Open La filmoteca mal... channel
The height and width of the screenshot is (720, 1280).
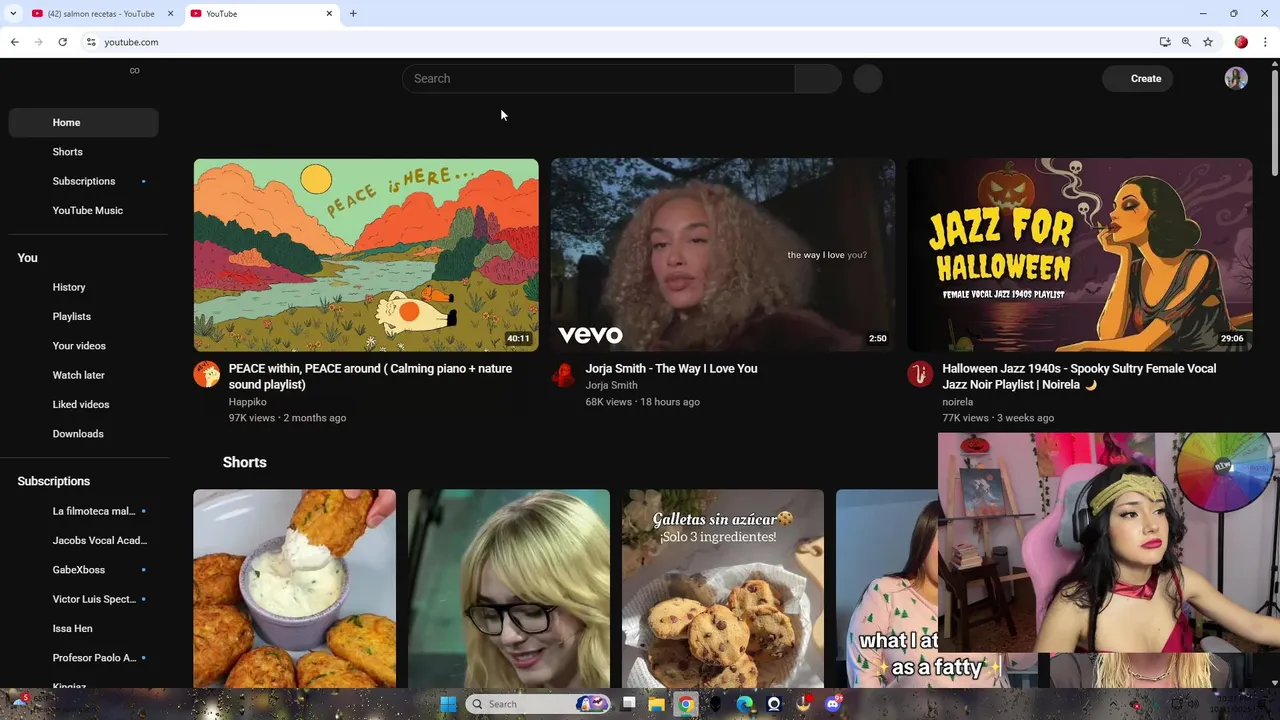pos(83,511)
